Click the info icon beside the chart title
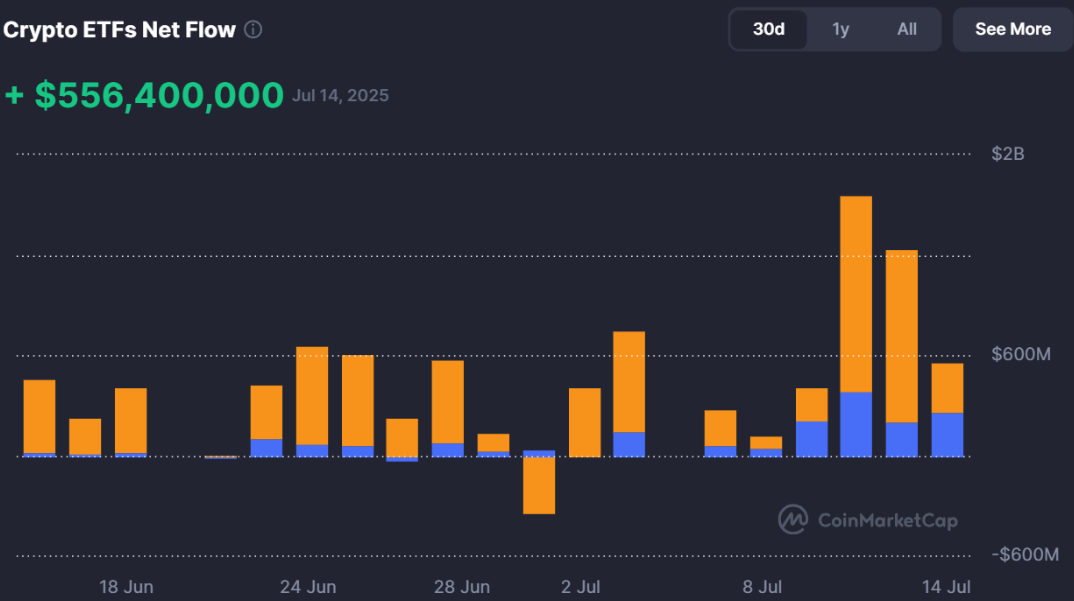 point(253,30)
